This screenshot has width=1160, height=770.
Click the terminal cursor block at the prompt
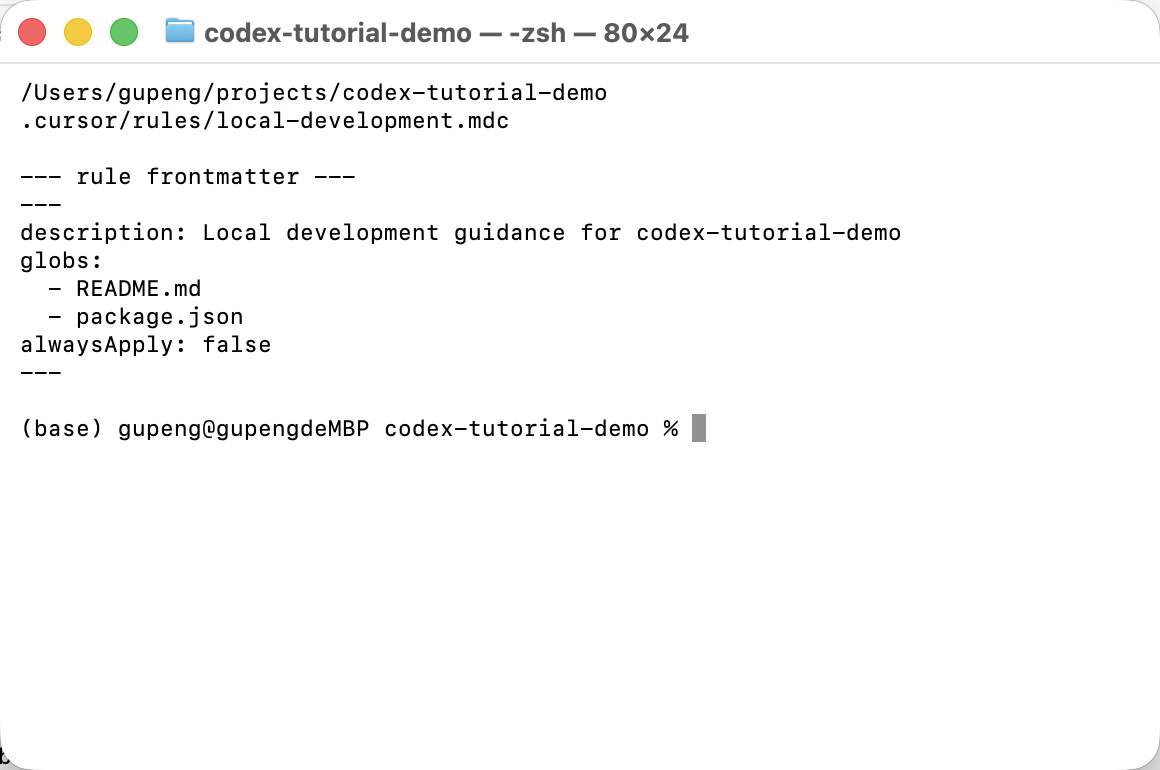(698, 428)
